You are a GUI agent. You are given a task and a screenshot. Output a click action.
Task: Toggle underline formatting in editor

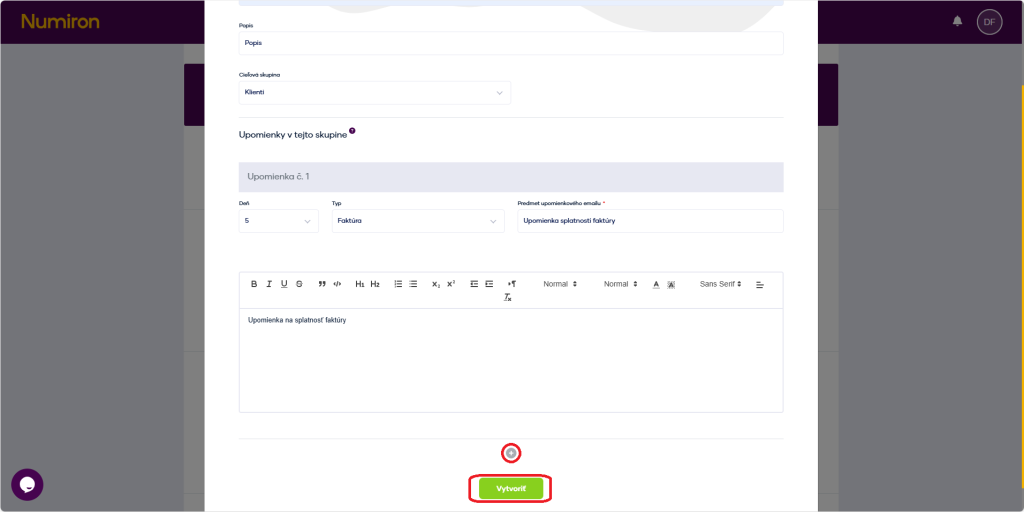click(284, 284)
